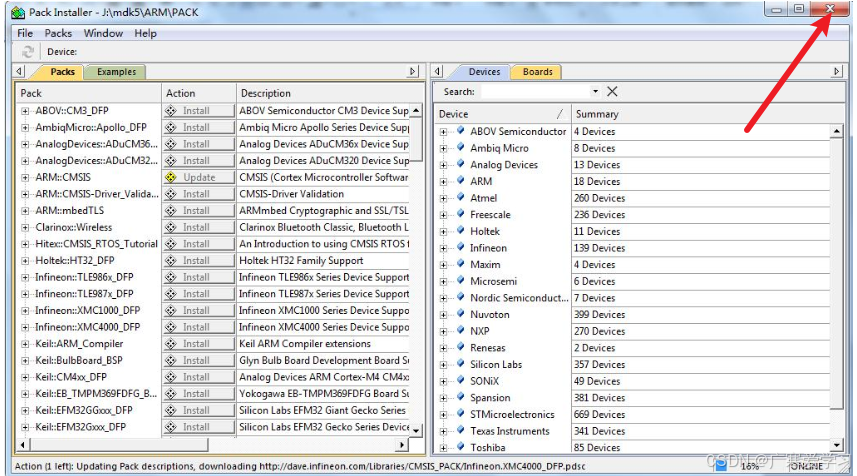Click the Description column header
857x476 pixels.
tap(330, 93)
